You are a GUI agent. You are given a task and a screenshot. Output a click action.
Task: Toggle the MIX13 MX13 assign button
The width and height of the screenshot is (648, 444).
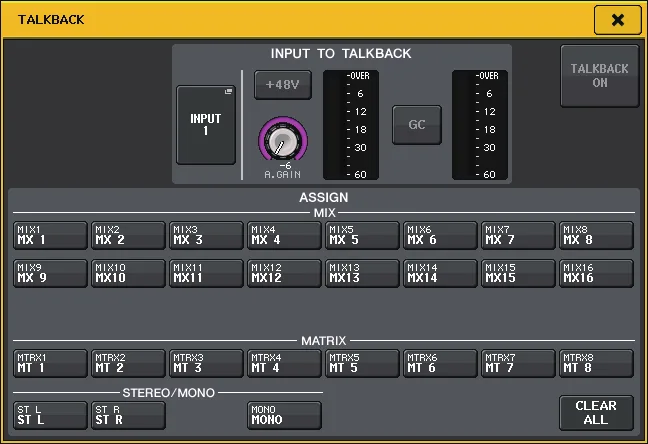click(362, 273)
